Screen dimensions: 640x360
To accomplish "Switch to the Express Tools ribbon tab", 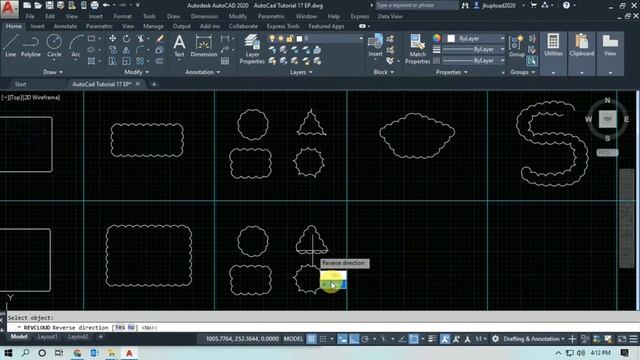I will pyautogui.click(x=283, y=26).
